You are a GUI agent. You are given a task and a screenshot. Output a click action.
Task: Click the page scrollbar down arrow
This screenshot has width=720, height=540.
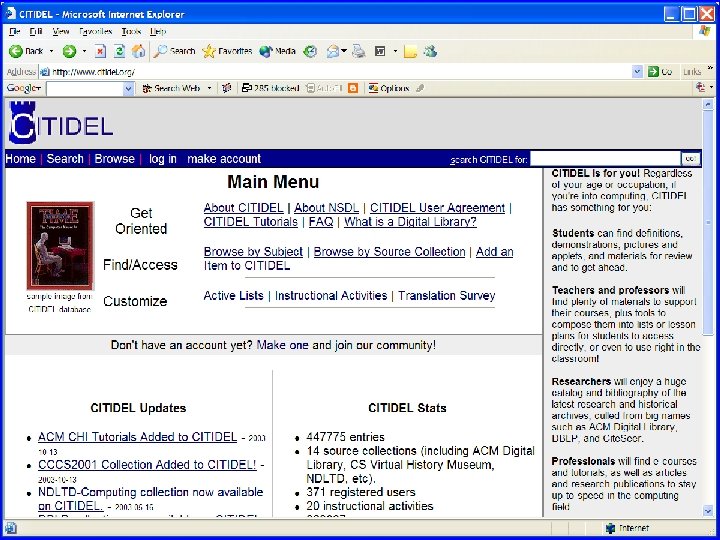point(708,511)
